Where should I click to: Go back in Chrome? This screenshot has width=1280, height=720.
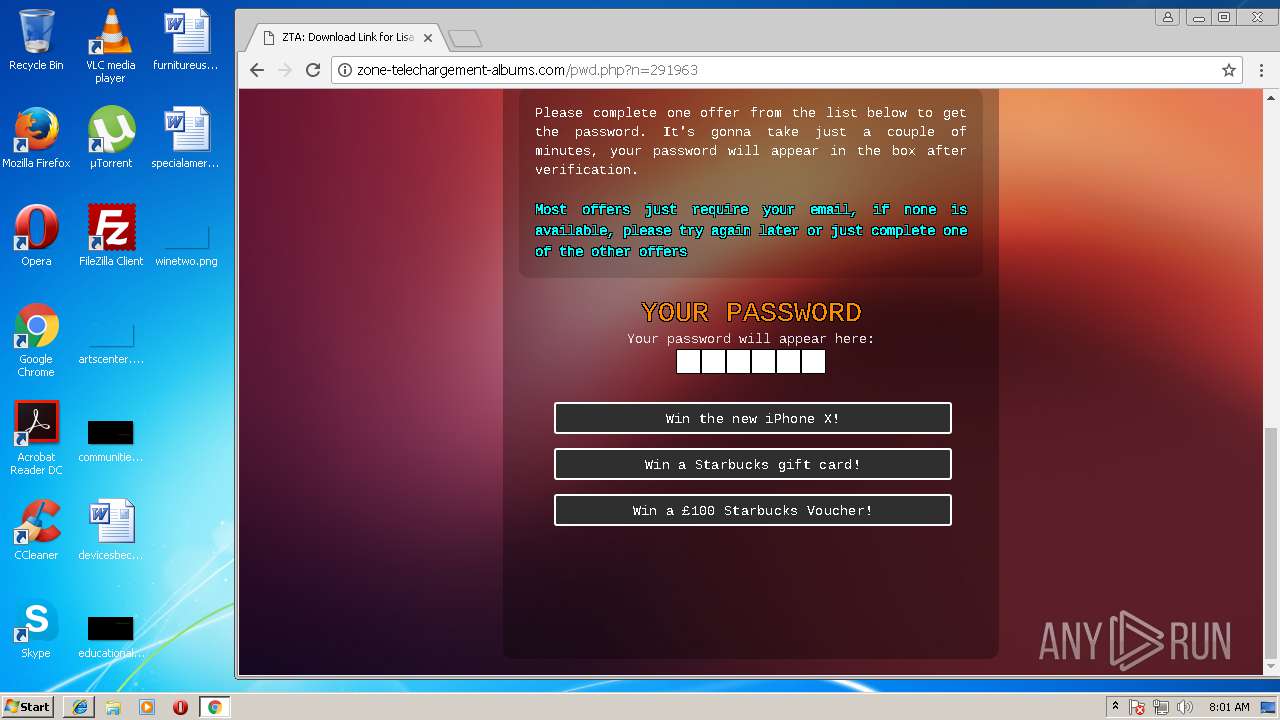[x=257, y=70]
